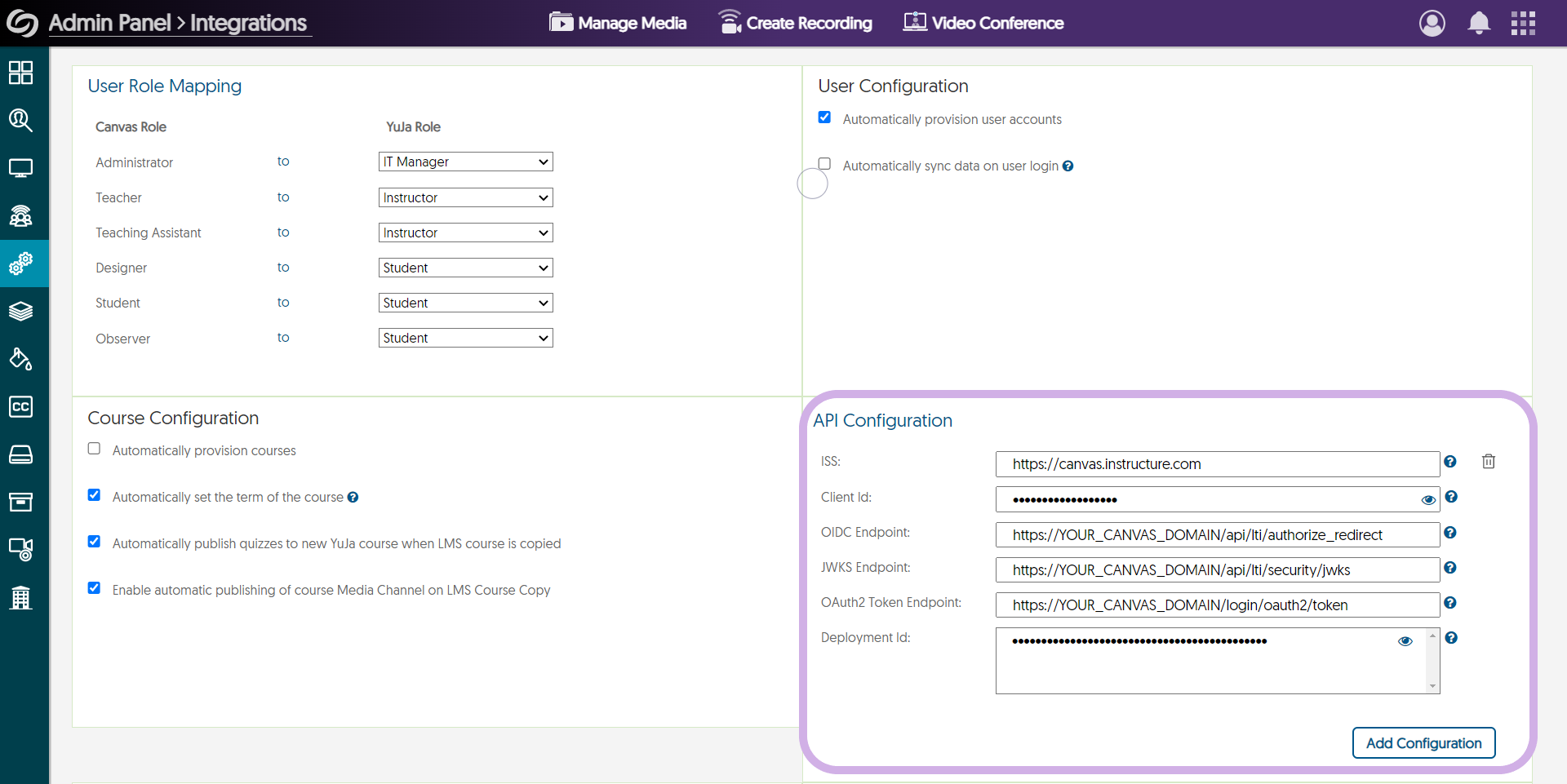Delete API configuration with trash icon
The height and width of the screenshot is (784, 1567).
pos(1489,462)
